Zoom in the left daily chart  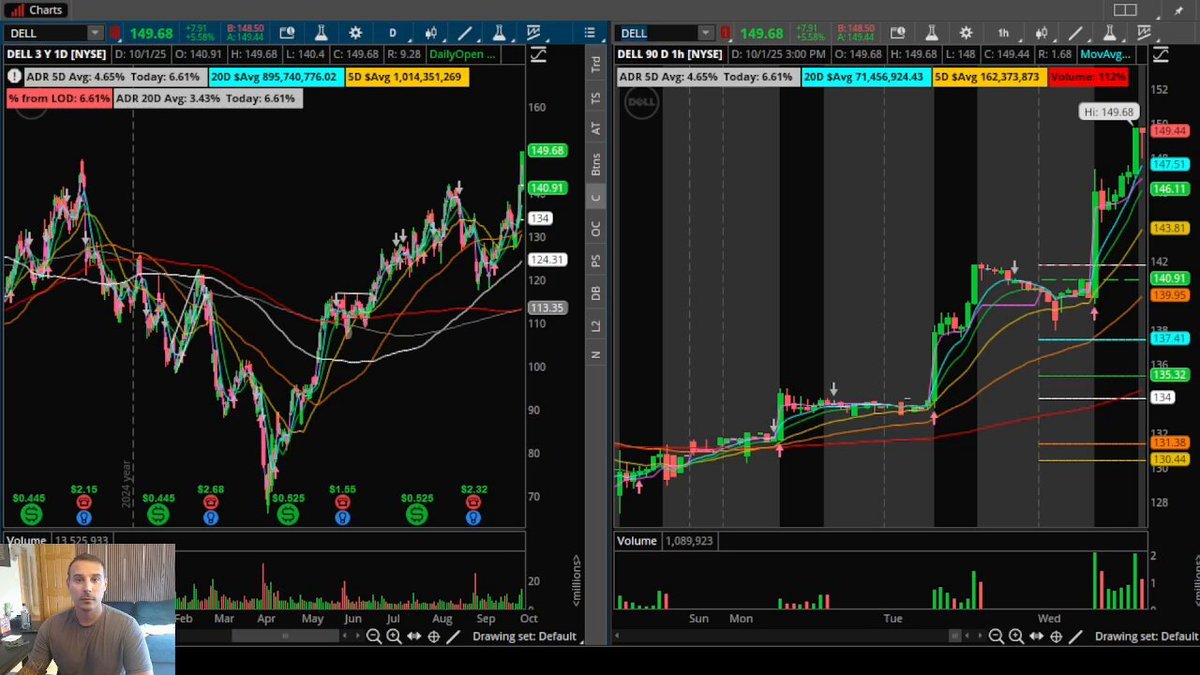click(393, 636)
